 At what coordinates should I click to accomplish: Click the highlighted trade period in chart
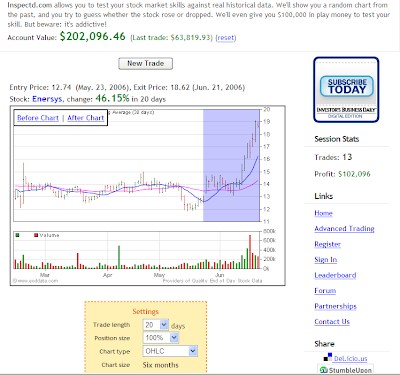(231, 165)
